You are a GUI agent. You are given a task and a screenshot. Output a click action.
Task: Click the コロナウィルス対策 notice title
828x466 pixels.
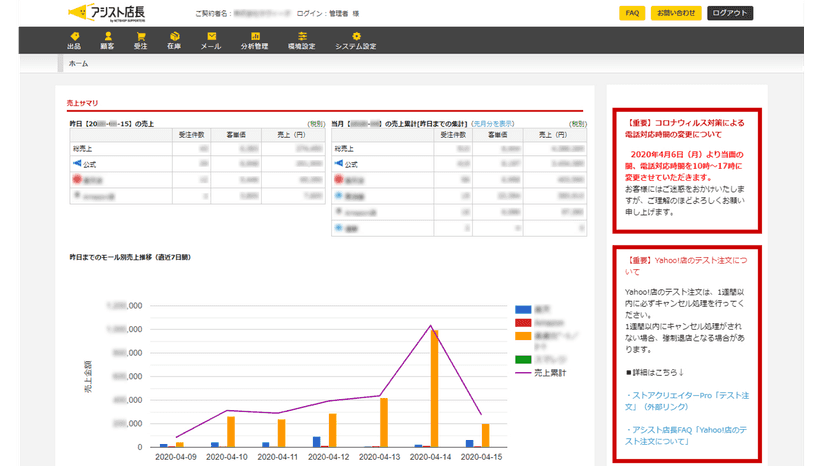684,128
